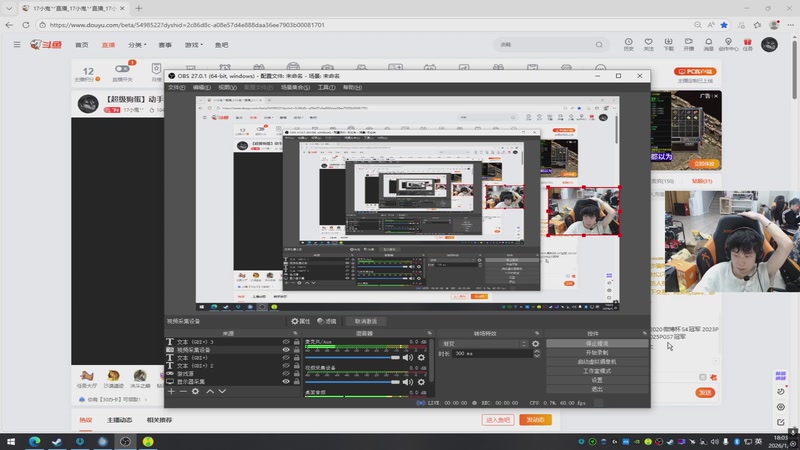
Task: Hide the 视频采集设备 source via eye
Action: [x=286, y=350]
